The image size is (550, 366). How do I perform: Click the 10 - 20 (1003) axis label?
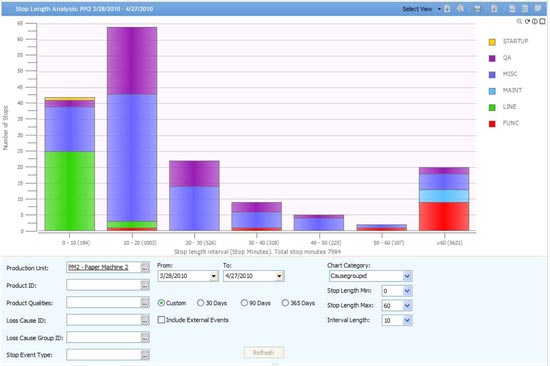(140, 243)
